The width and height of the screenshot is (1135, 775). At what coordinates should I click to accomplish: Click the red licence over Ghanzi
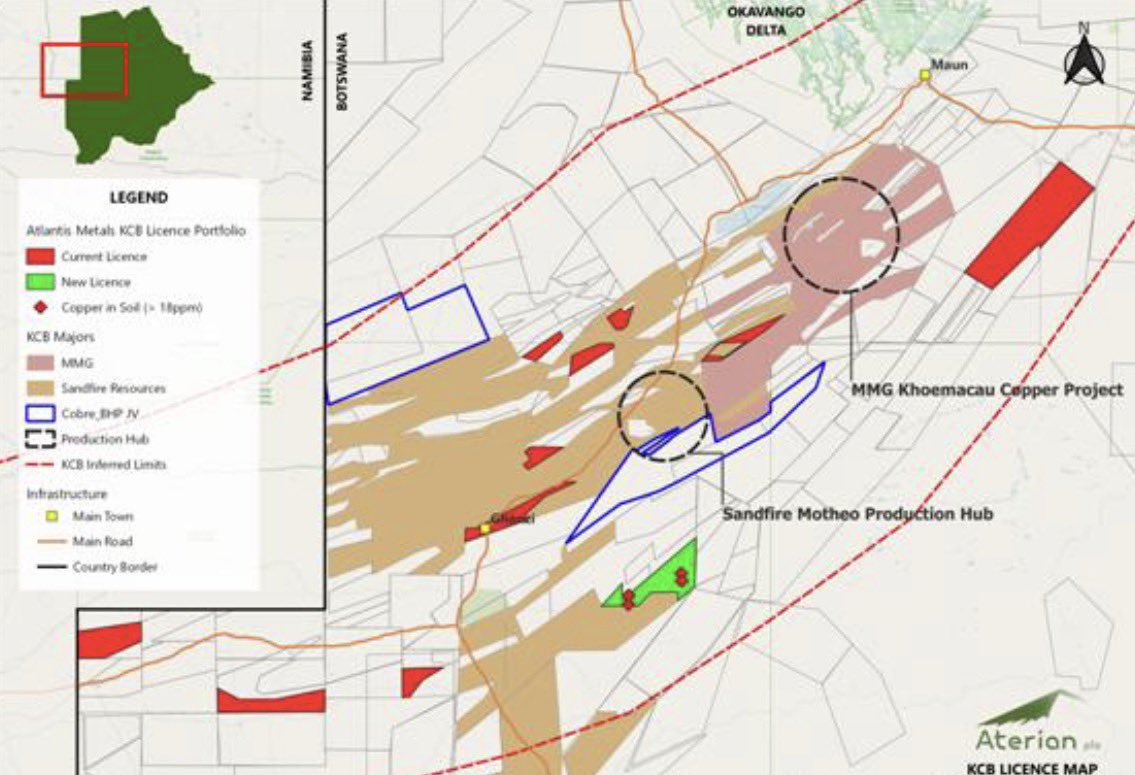click(x=519, y=511)
